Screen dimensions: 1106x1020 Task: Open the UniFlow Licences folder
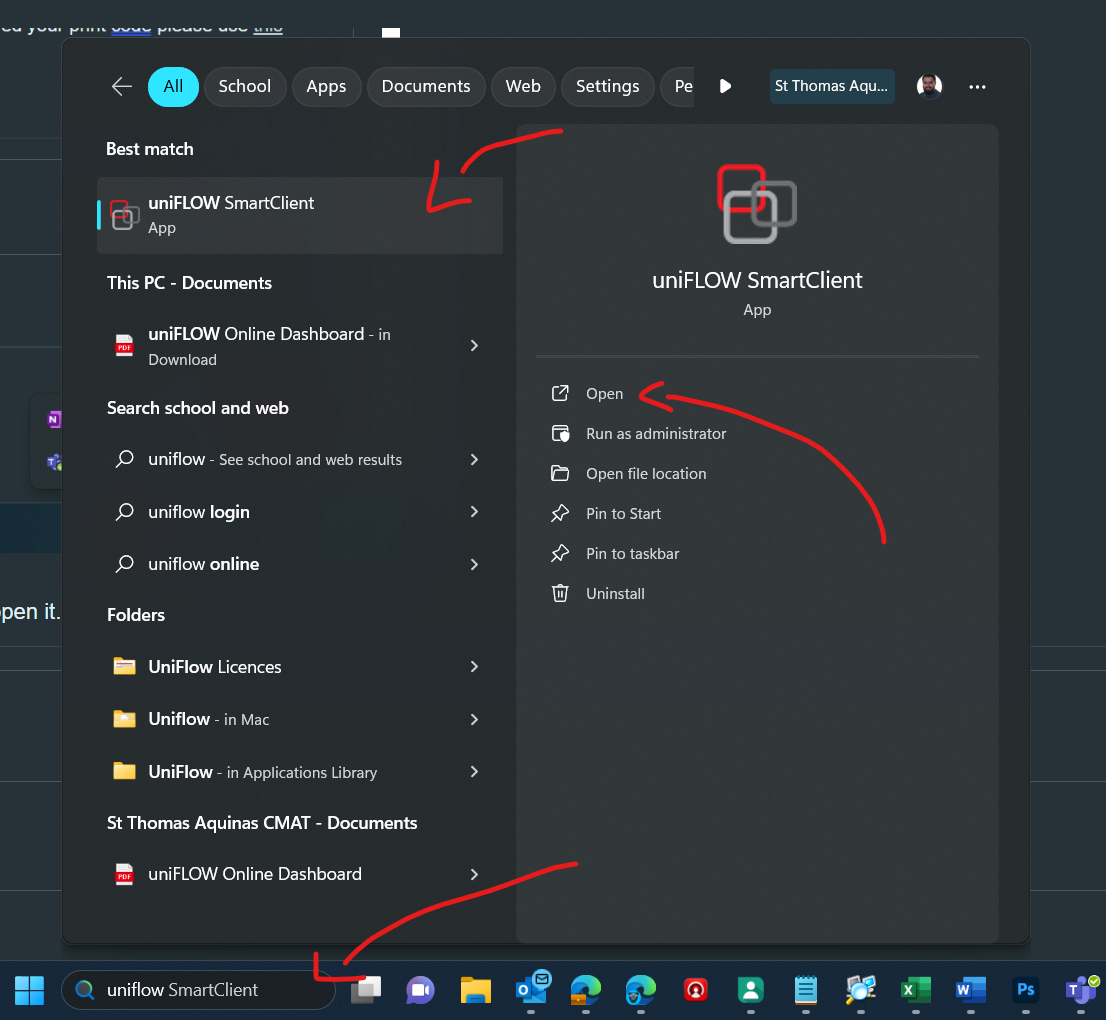(x=300, y=667)
